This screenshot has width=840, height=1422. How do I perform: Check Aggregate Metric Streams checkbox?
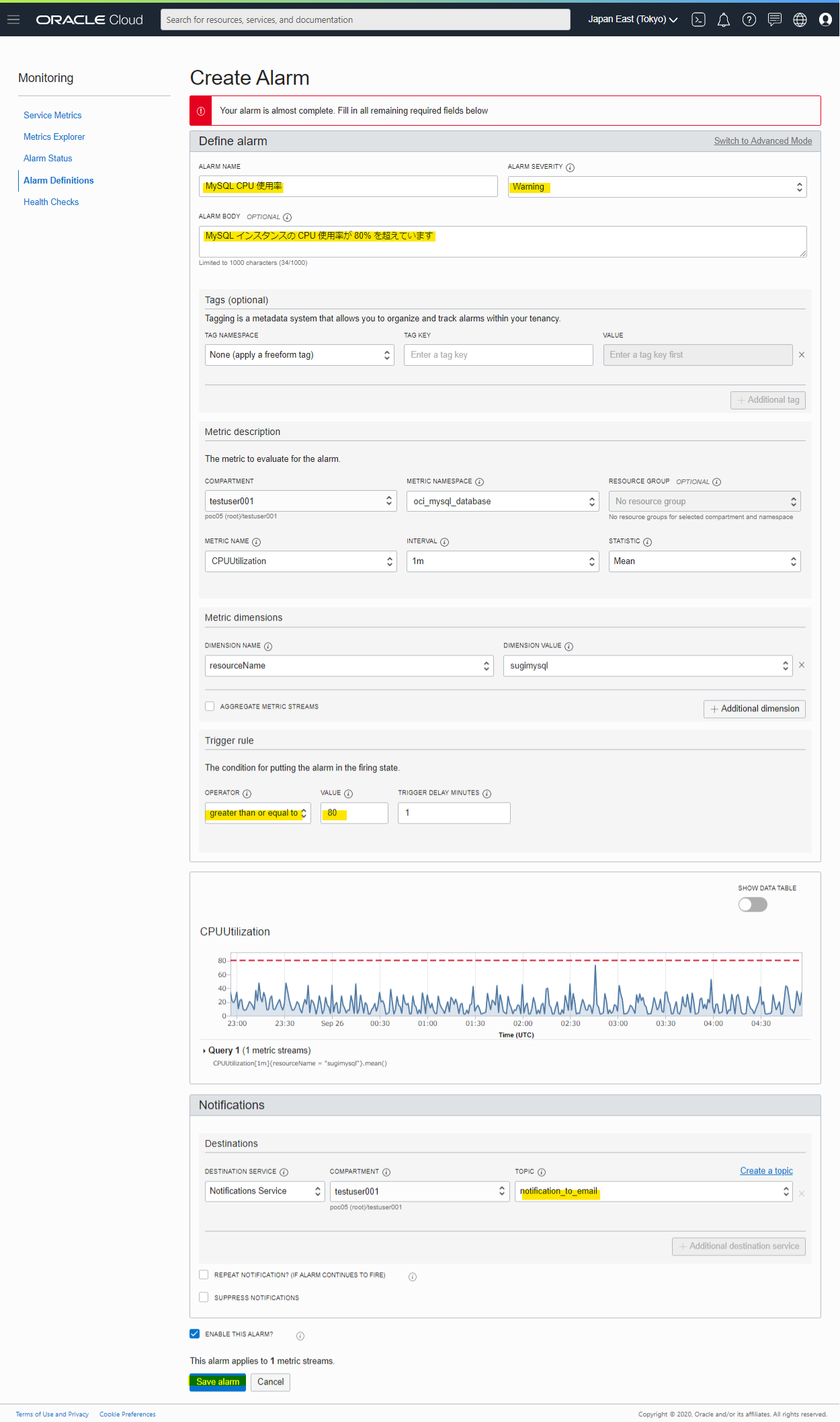(210, 706)
